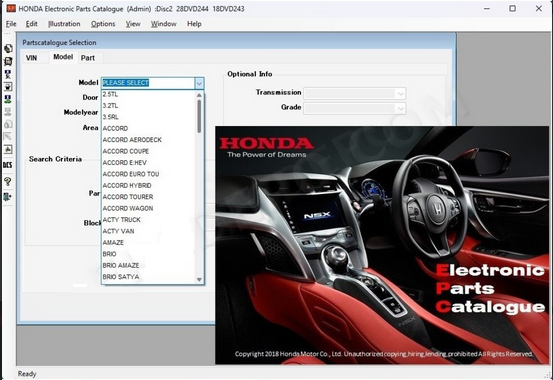Image resolution: width=553 pixels, height=380 pixels.
Task: Maximize the HONDA Electronic Parts Catalogue window
Action: tap(512, 8)
